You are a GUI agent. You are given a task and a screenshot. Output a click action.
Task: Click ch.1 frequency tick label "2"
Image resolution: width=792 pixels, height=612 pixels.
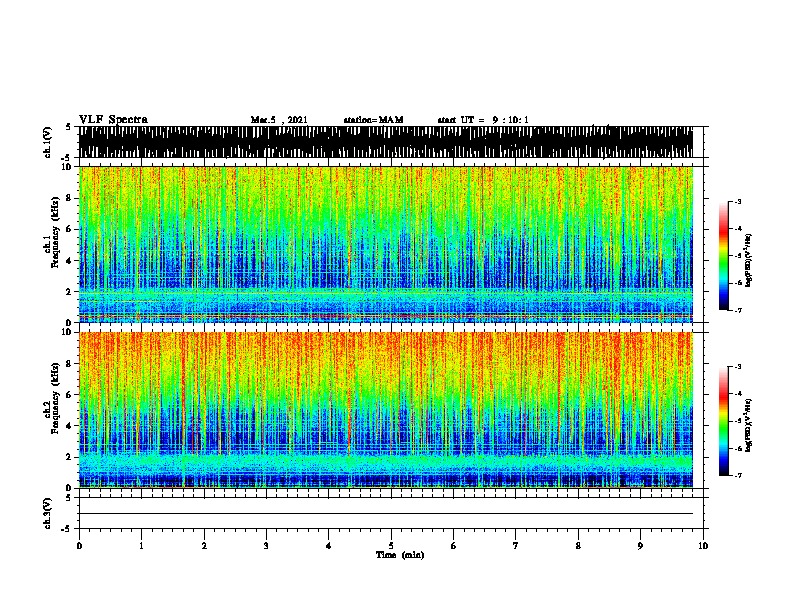click(x=70, y=292)
